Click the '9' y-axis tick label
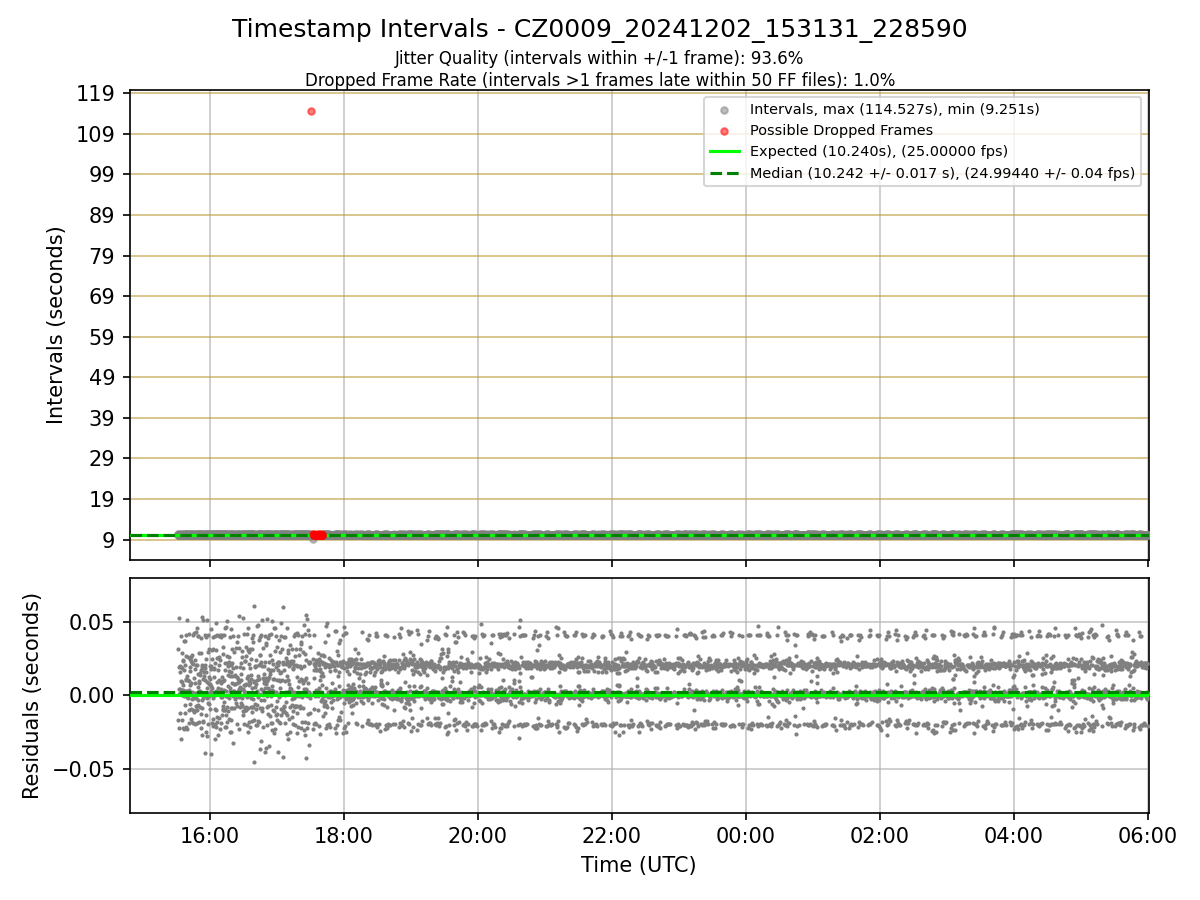Image resolution: width=1200 pixels, height=900 pixels. [110, 540]
